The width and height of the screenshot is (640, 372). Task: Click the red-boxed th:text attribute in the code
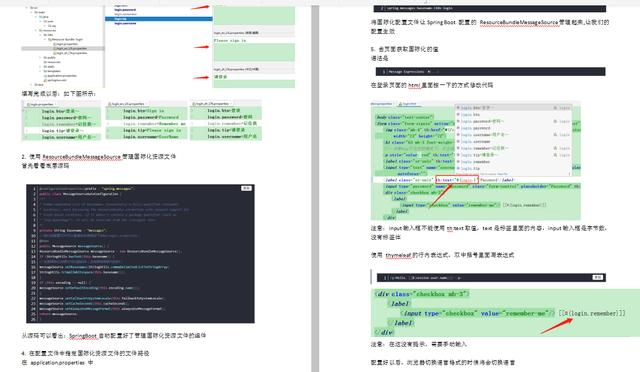pyautogui.click(x=456, y=180)
